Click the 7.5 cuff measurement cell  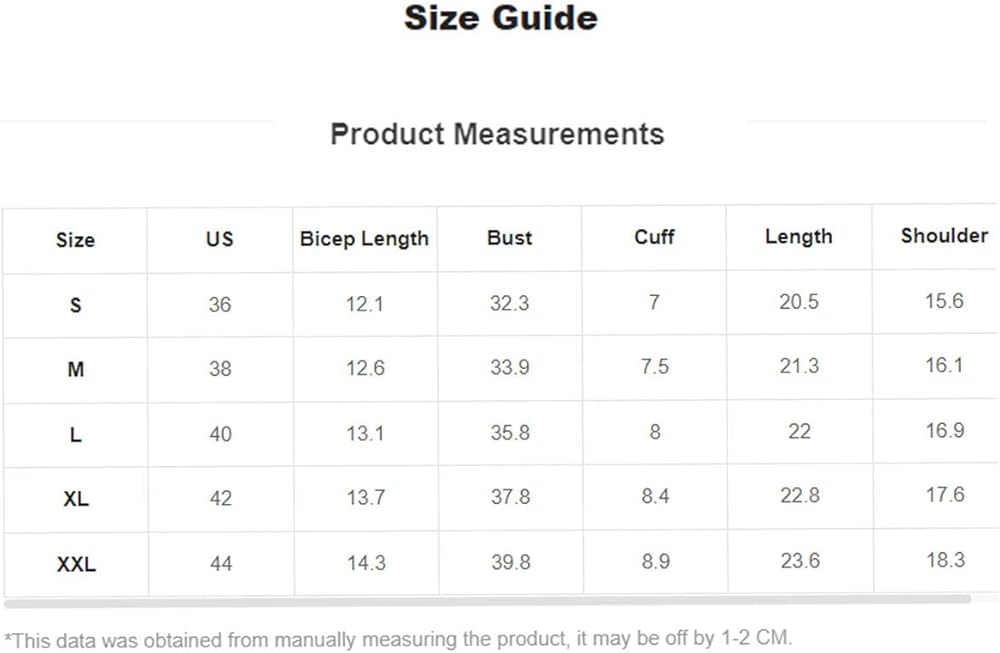pyautogui.click(x=654, y=367)
